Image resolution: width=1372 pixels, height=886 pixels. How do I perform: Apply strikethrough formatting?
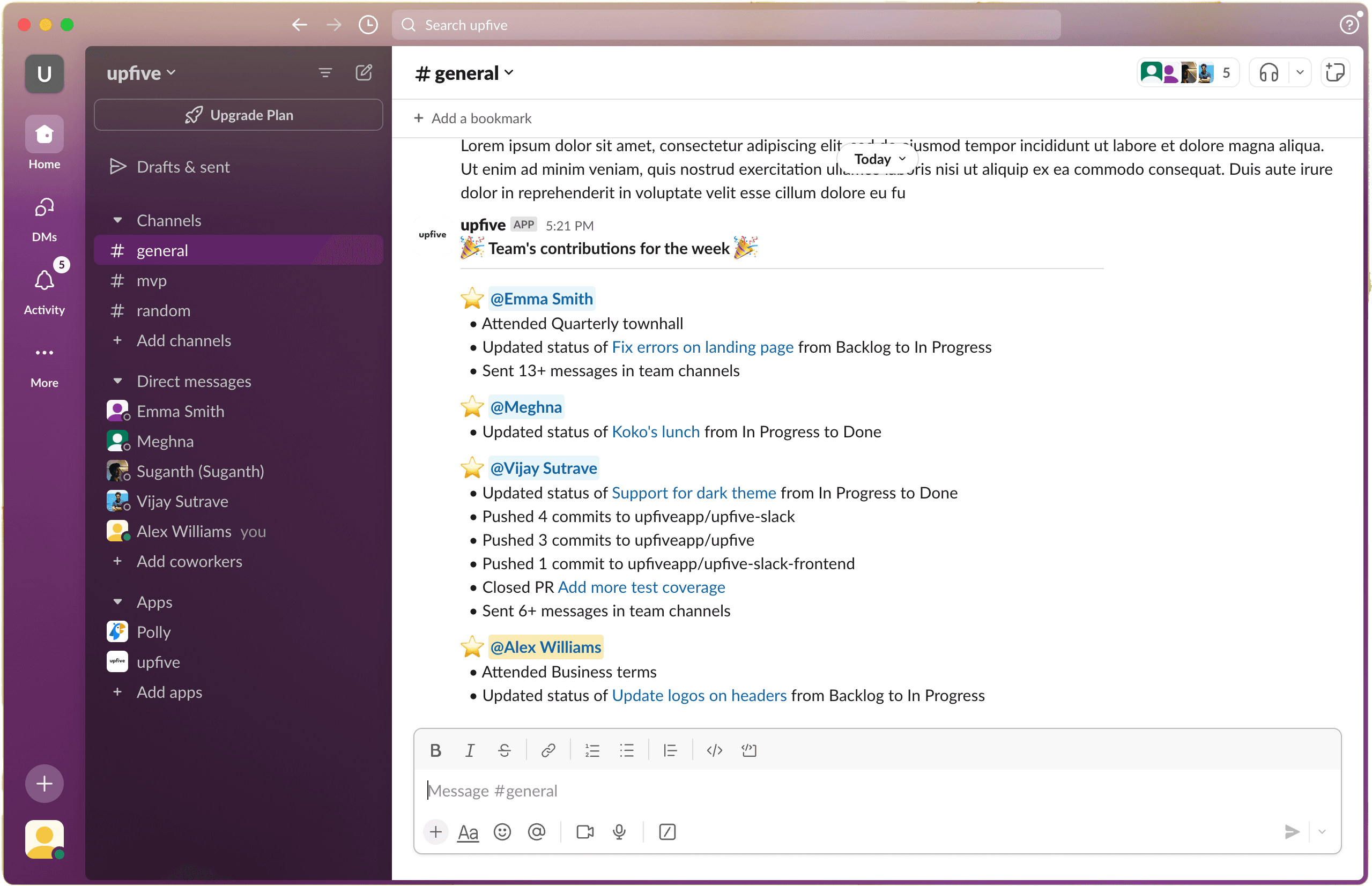tap(504, 750)
